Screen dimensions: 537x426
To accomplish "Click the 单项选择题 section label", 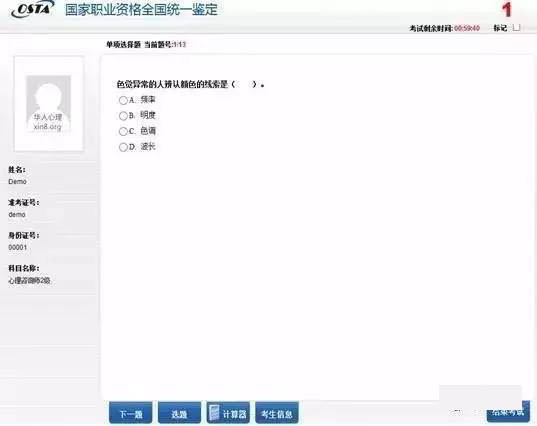I will (x=124, y=45).
